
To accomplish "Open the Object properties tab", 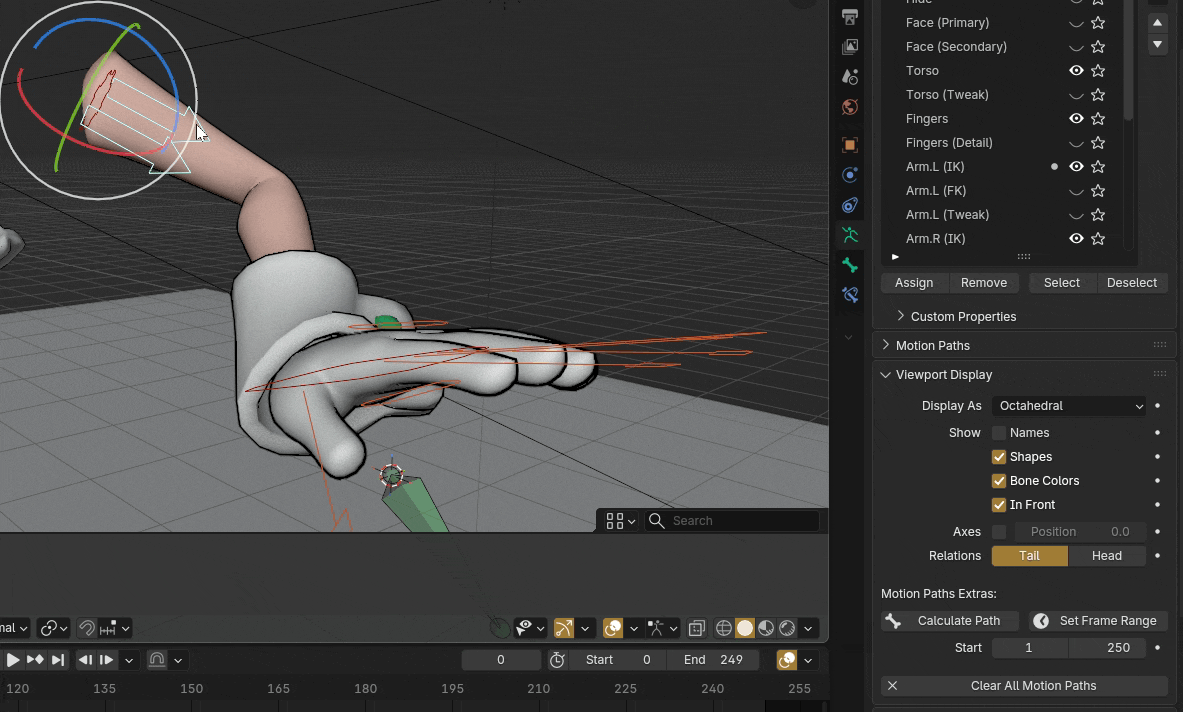I will pyautogui.click(x=850, y=145).
